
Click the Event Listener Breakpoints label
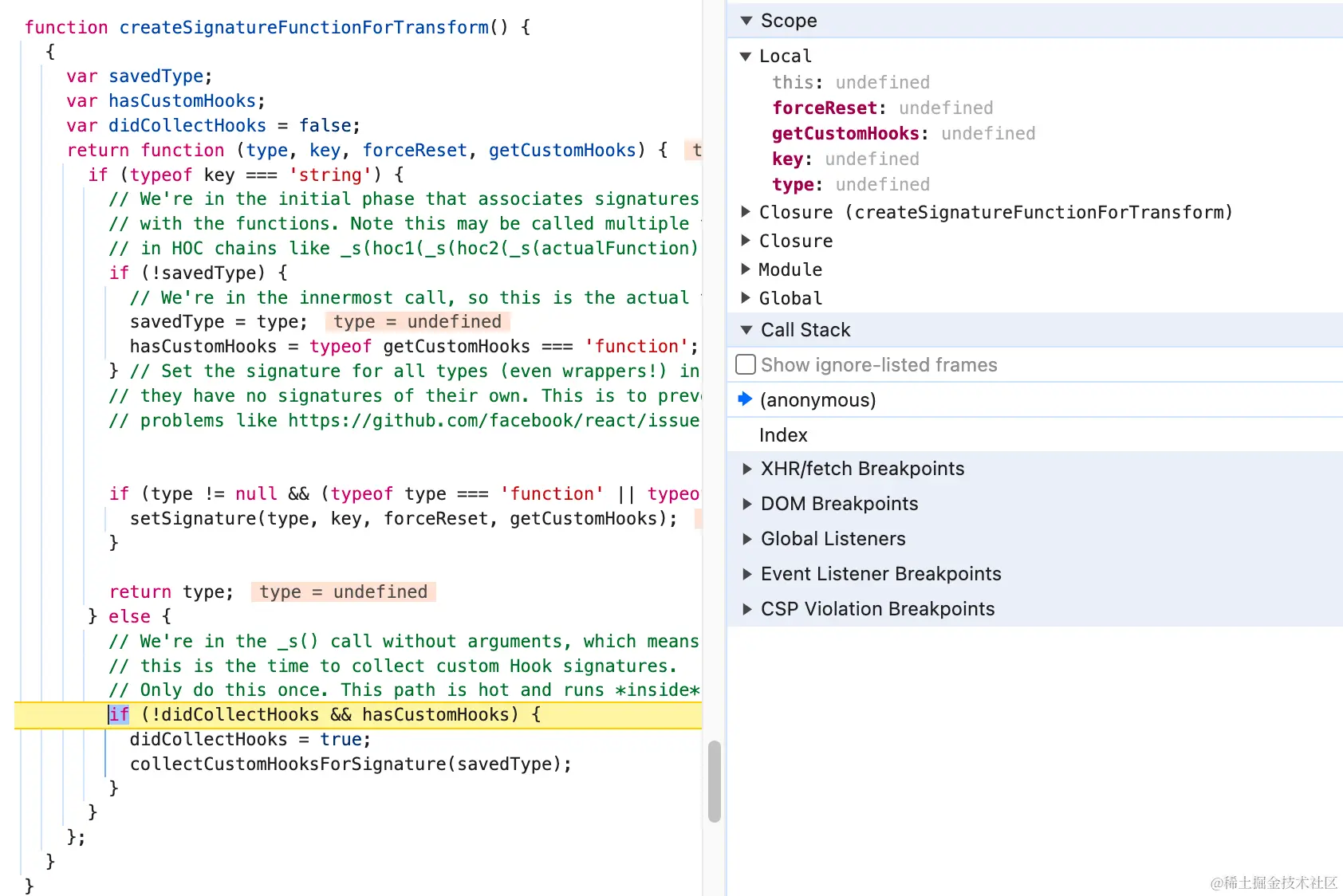click(x=880, y=574)
